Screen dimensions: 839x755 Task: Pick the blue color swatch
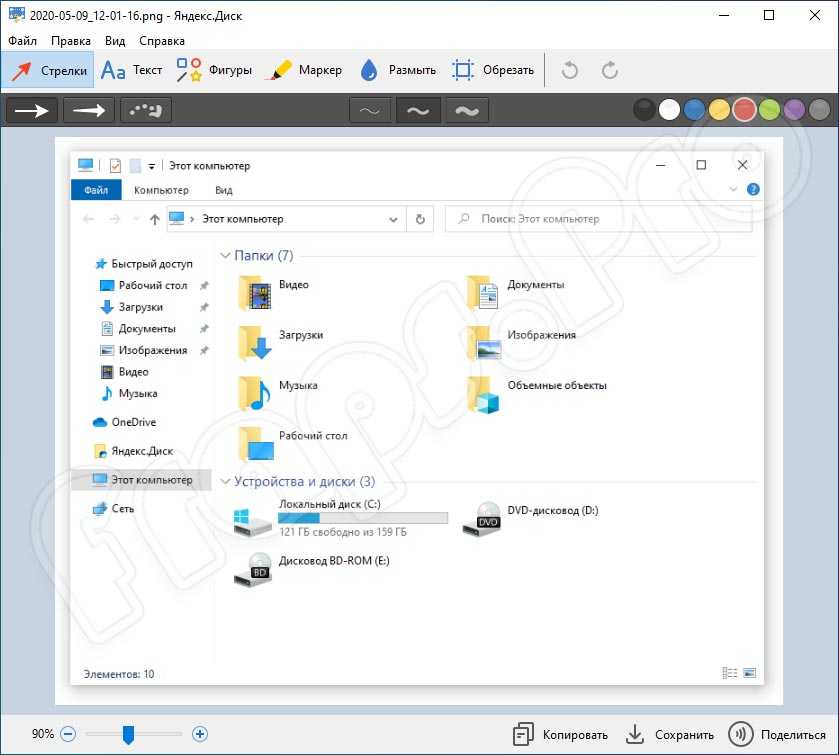tap(695, 111)
